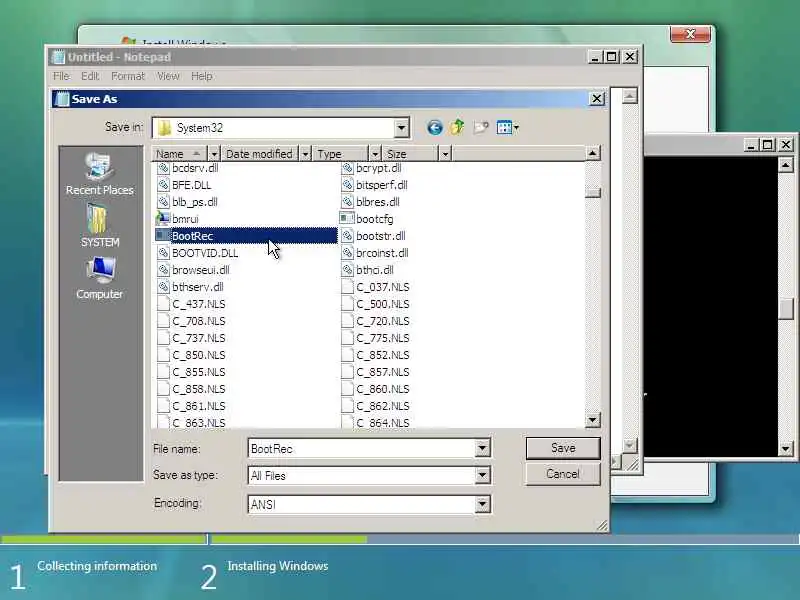Image resolution: width=800 pixels, height=600 pixels.
Task: Select the bootcfg application icon
Action: pyautogui.click(x=347, y=219)
